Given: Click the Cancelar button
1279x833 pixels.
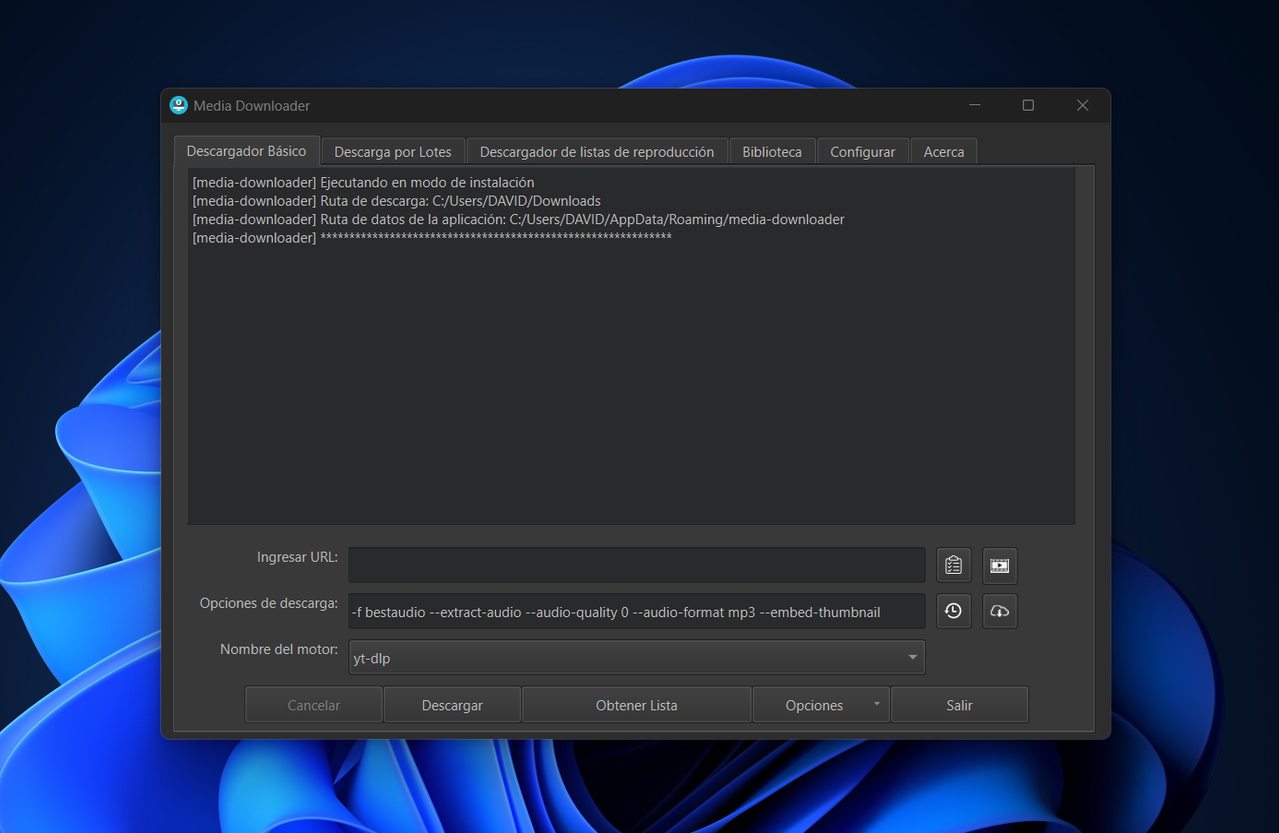Looking at the screenshot, I should 314,705.
